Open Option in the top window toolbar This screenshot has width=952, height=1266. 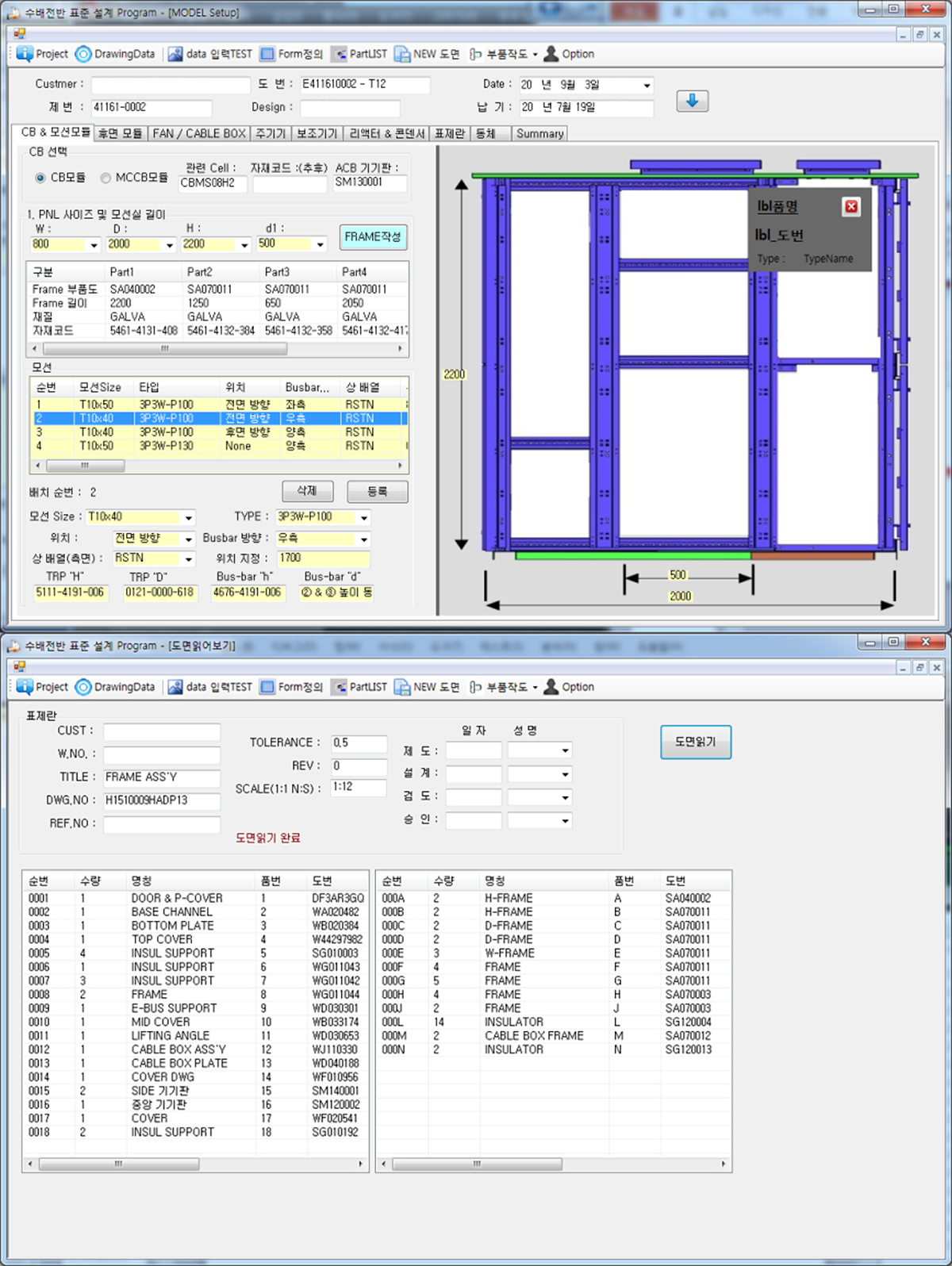pyautogui.click(x=569, y=54)
